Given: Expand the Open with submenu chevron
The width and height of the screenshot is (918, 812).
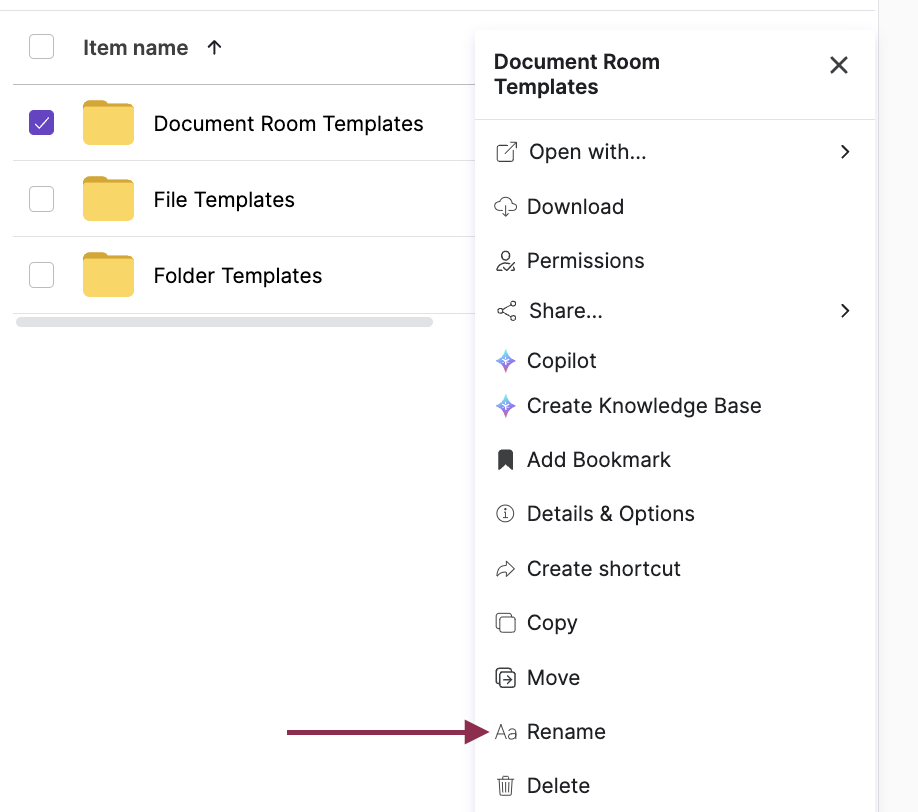Looking at the screenshot, I should pos(845,152).
